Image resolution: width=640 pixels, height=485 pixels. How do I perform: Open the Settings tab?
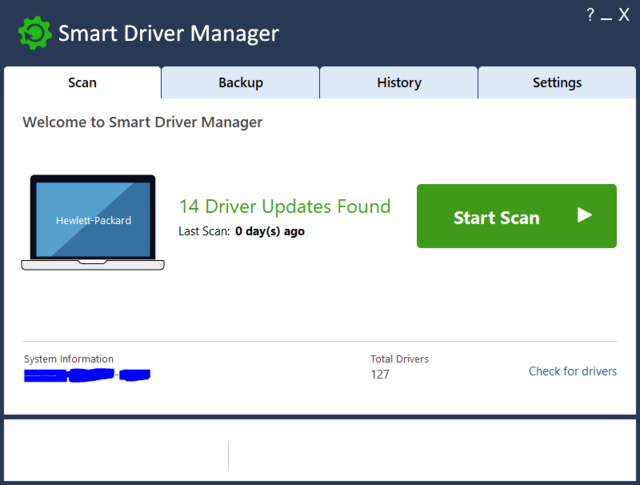point(557,82)
